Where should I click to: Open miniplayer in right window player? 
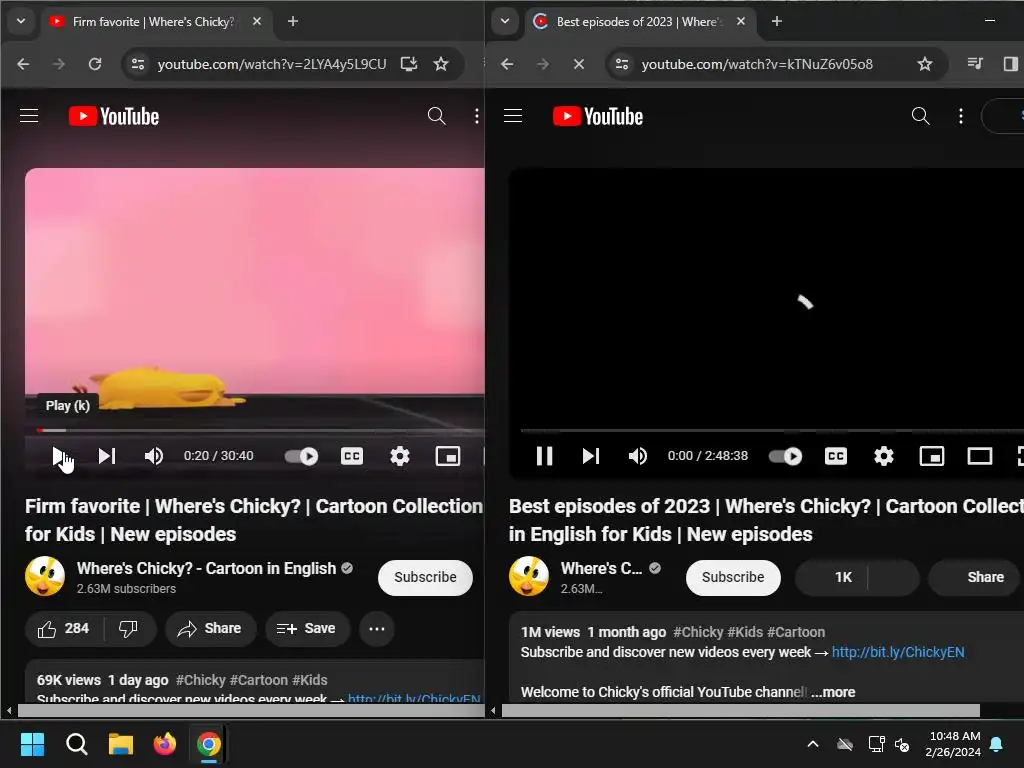coord(932,456)
